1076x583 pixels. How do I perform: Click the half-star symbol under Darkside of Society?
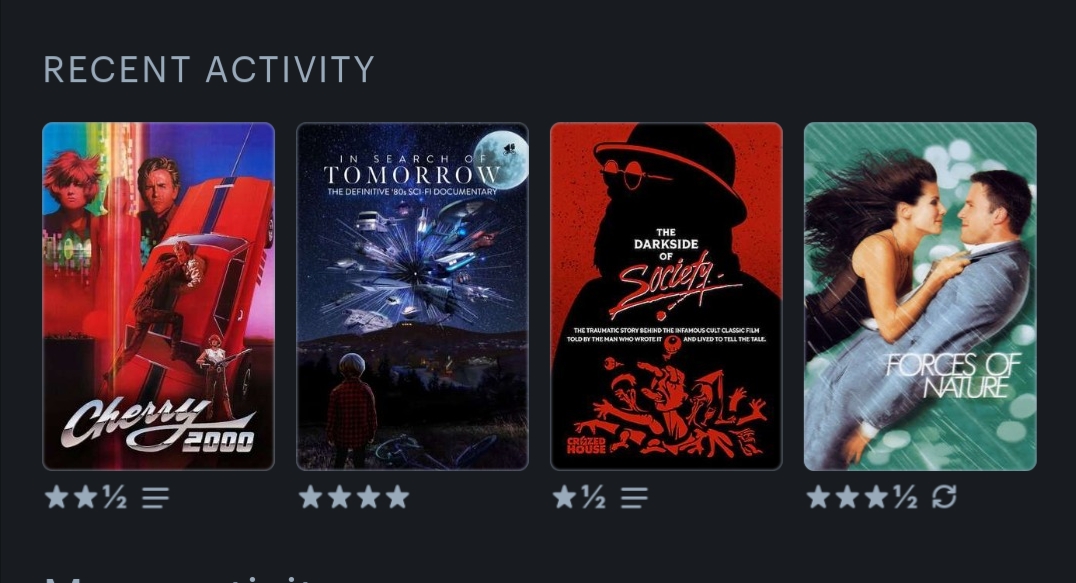point(594,497)
